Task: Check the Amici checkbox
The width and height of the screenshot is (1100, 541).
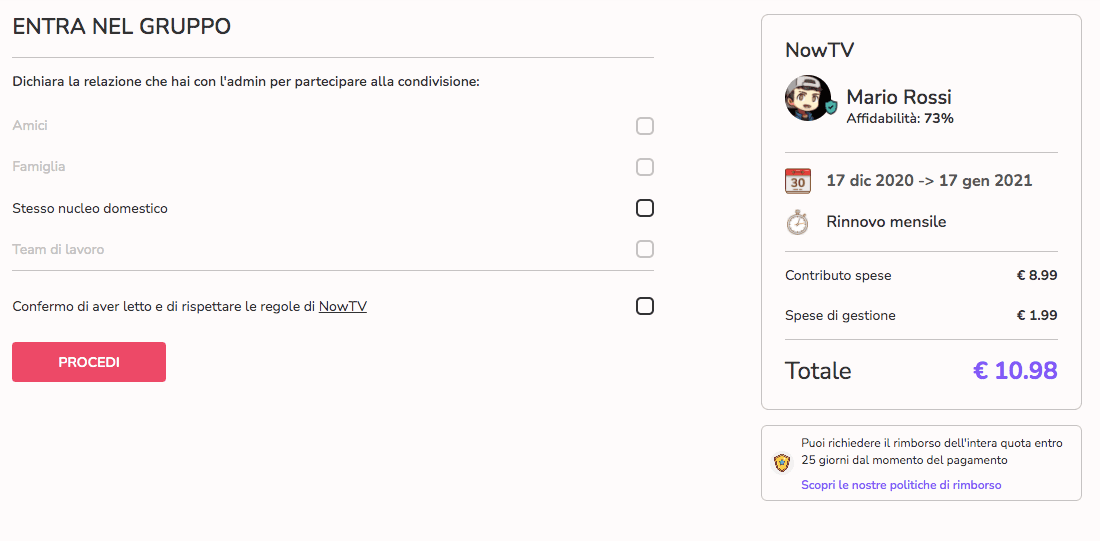Action: [645, 126]
